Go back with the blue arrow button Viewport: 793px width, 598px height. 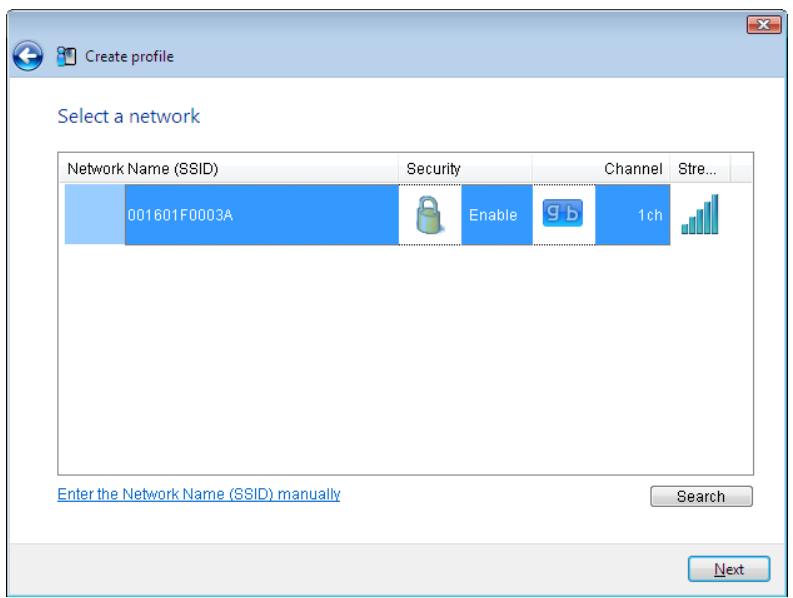[28, 56]
